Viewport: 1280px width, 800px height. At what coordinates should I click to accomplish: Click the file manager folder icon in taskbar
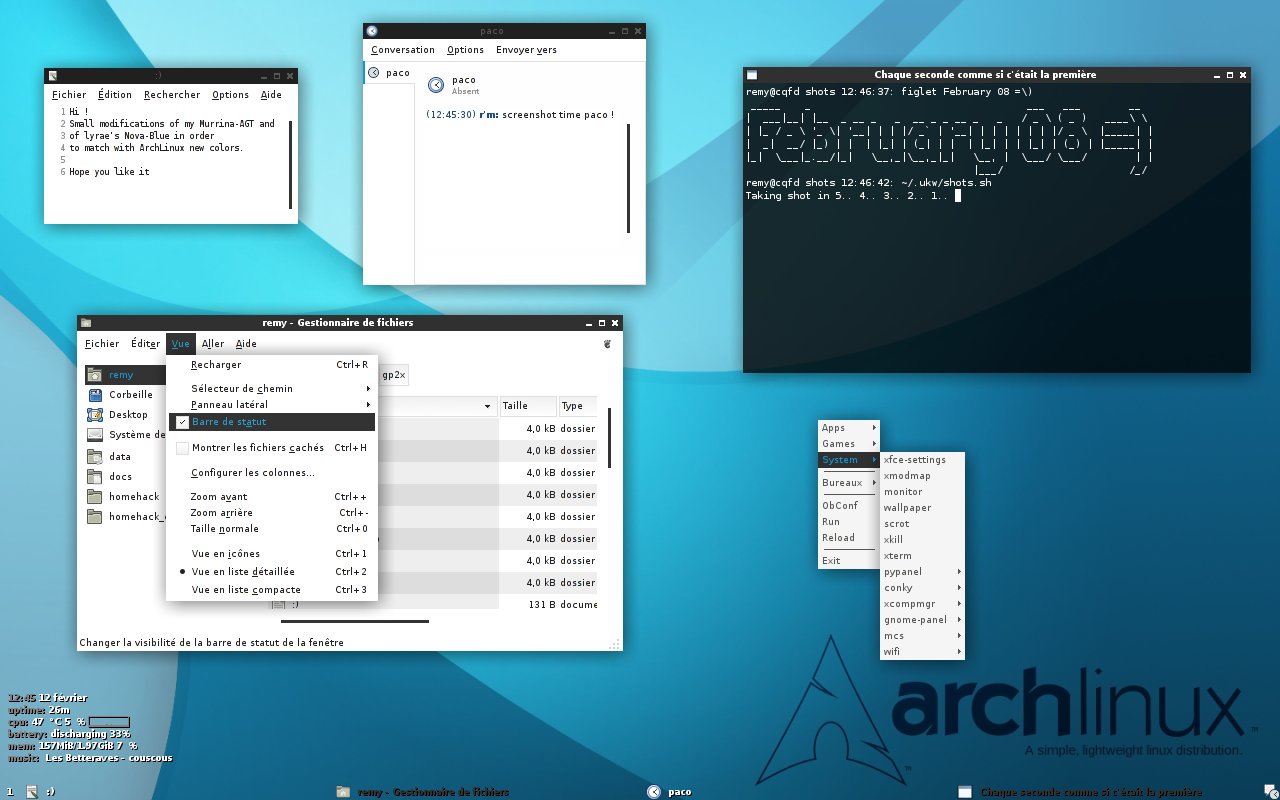[343, 792]
